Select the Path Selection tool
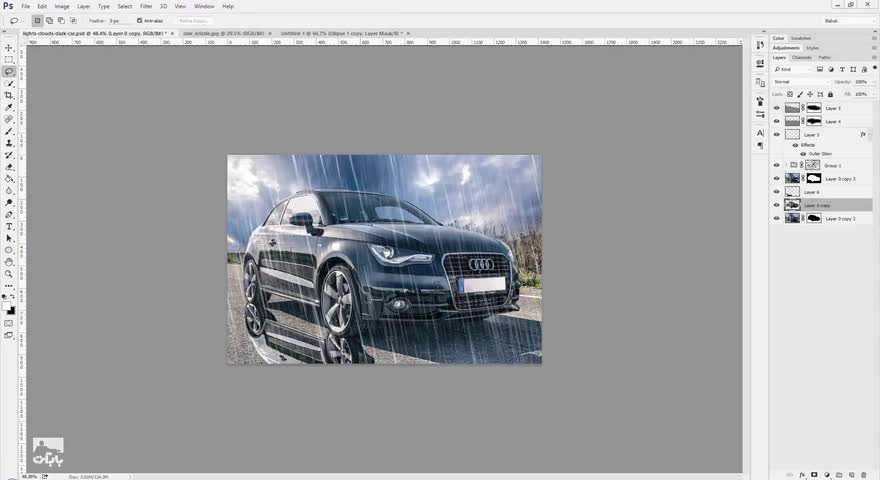 tap(8, 238)
